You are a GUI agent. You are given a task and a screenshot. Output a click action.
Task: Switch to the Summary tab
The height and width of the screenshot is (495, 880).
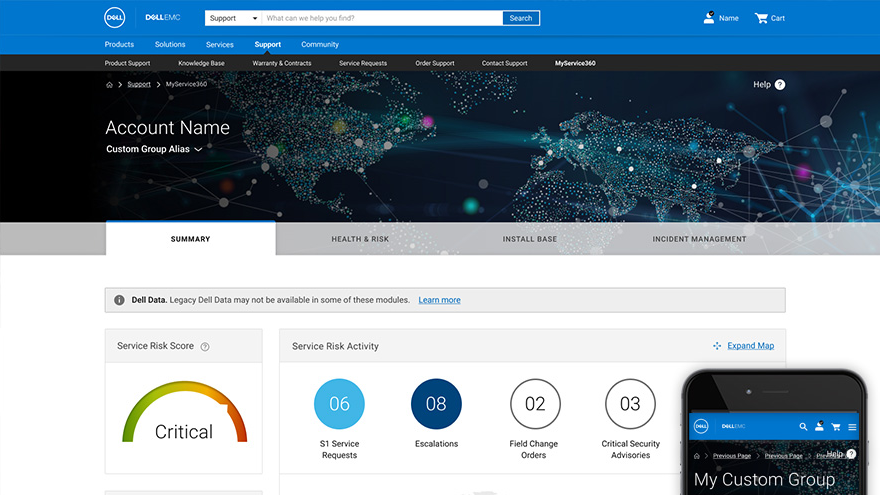click(191, 239)
